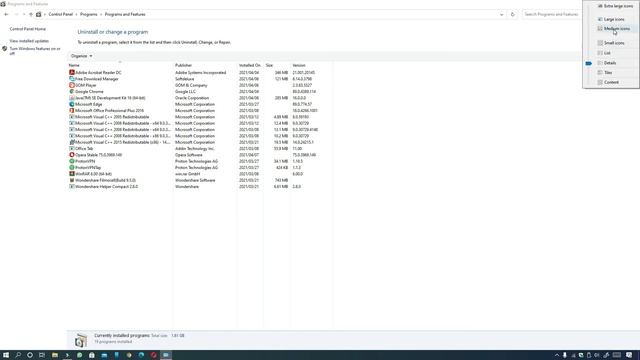Open taskbar Search magnifier
The width and height of the screenshot is (640, 360).
pos(18,355)
